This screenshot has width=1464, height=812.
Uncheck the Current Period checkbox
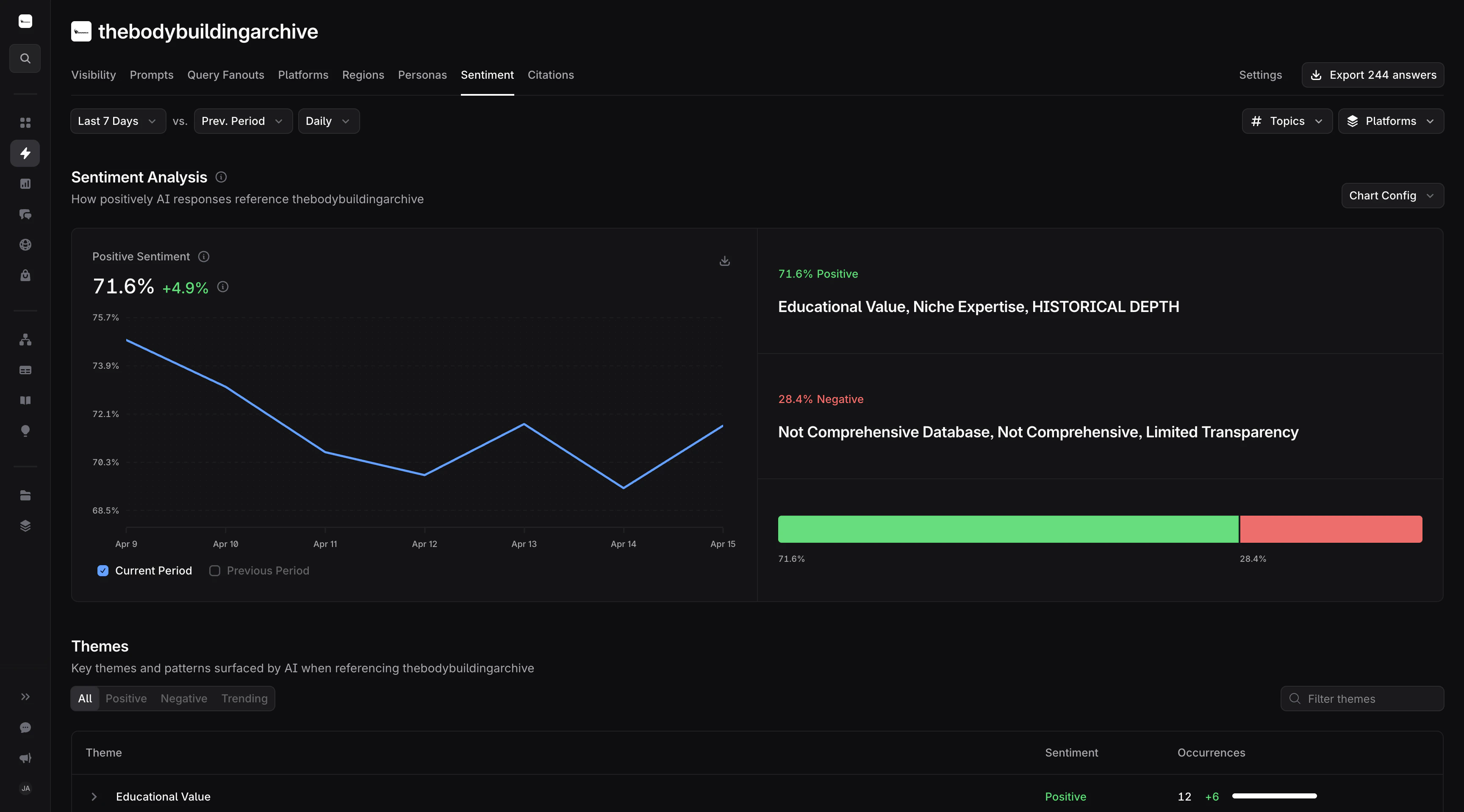(103, 571)
